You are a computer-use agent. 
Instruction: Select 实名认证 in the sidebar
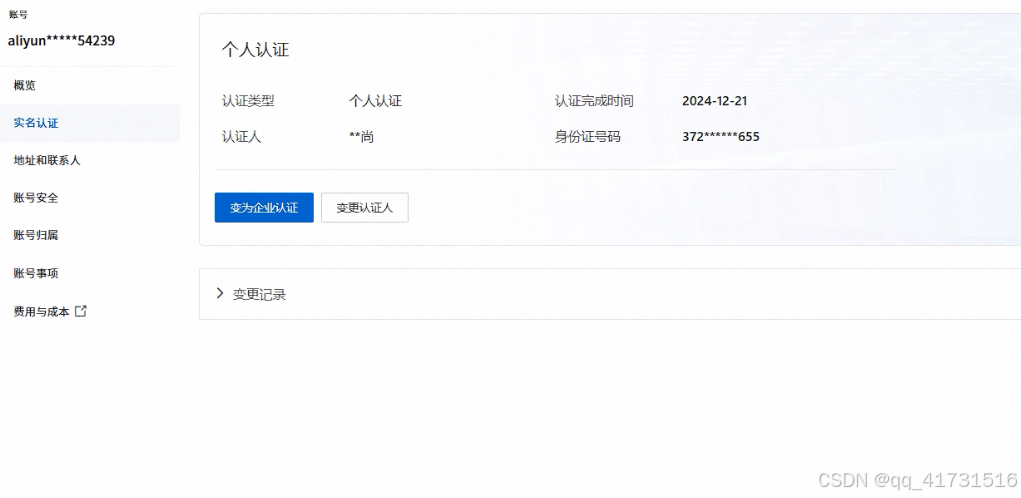tap(36, 123)
